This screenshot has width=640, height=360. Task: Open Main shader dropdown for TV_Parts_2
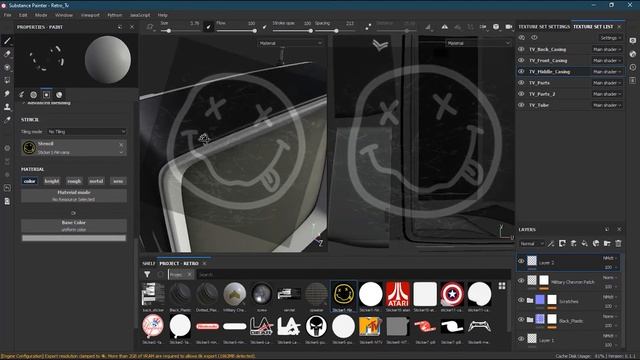(x=607, y=94)
